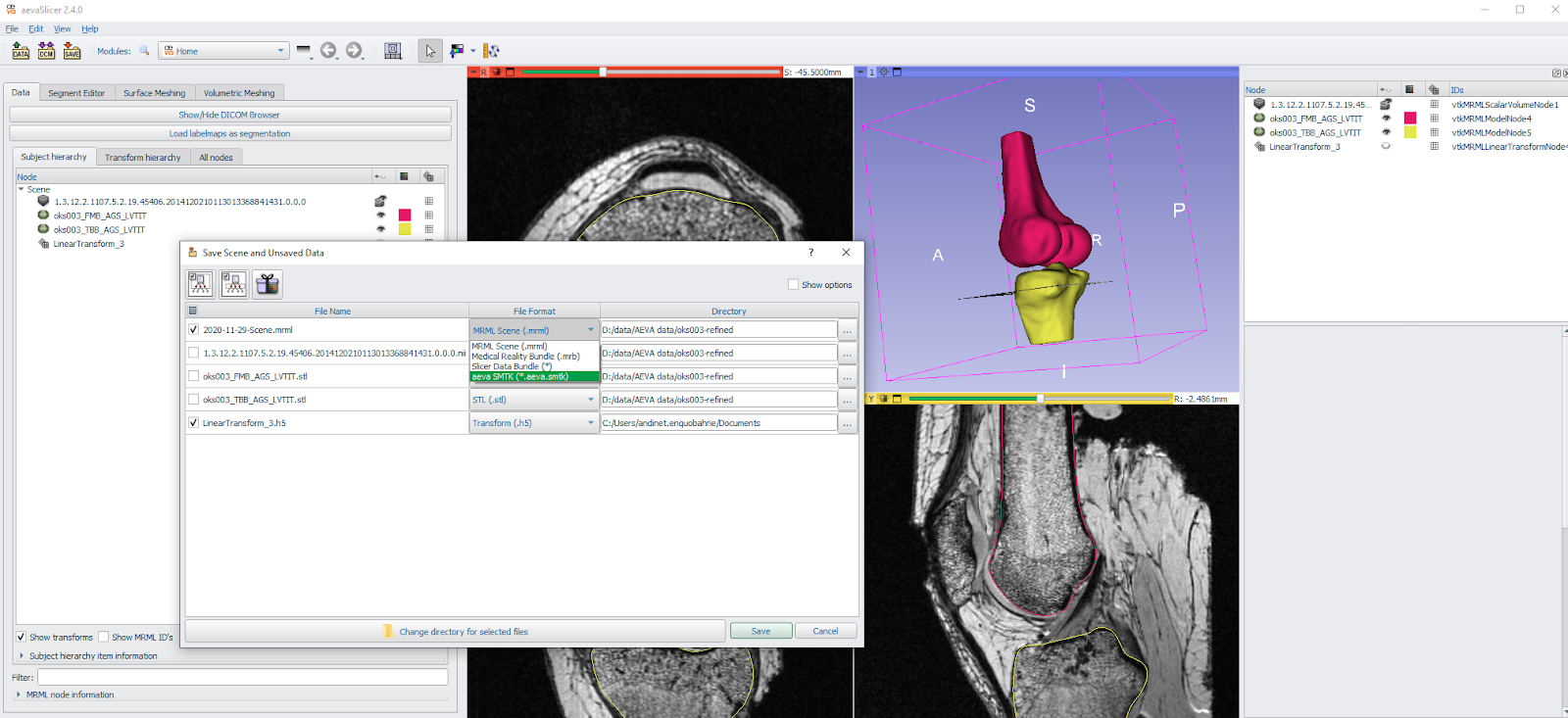Click the magnifier icon next to Modules

[x=144, y=51]
